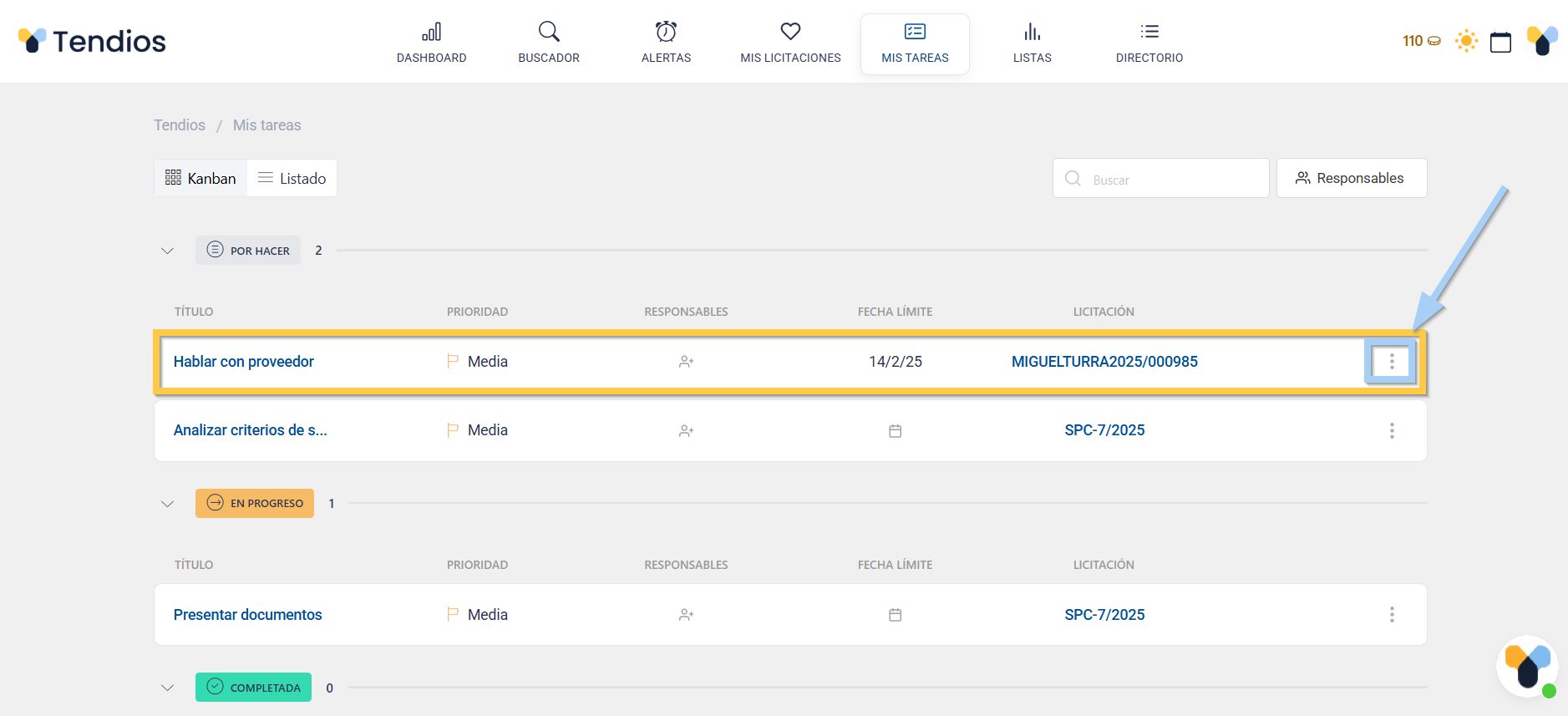This screenshot has height=716, width=1568.
Task: Open the three-dot menu for Hablar con proveedor
Action: (x=1391, y=362)
